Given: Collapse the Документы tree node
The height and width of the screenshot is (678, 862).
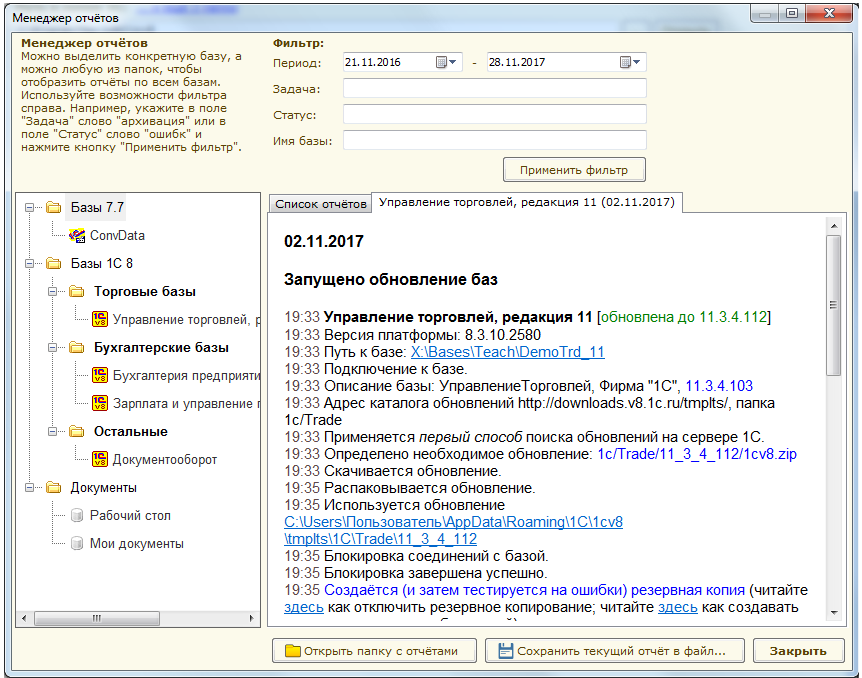Looking at the screenshot, I should coord(30,487).
